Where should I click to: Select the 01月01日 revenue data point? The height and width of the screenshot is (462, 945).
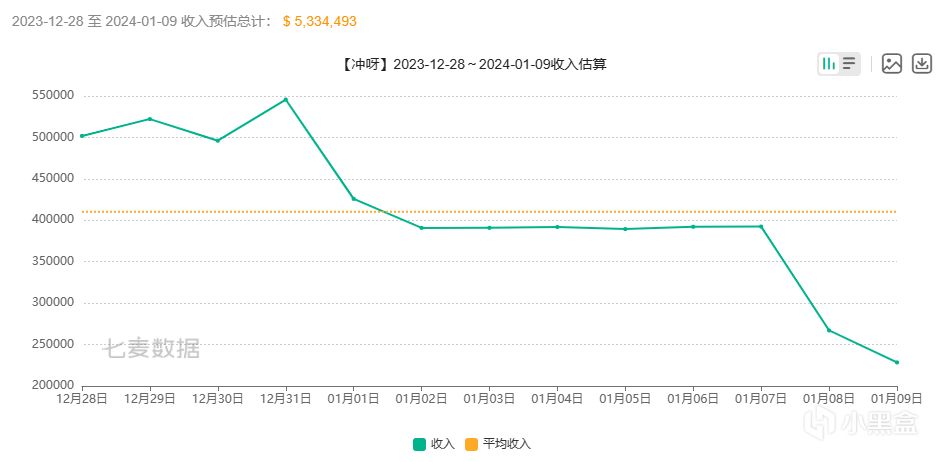[x=354, y=198]
